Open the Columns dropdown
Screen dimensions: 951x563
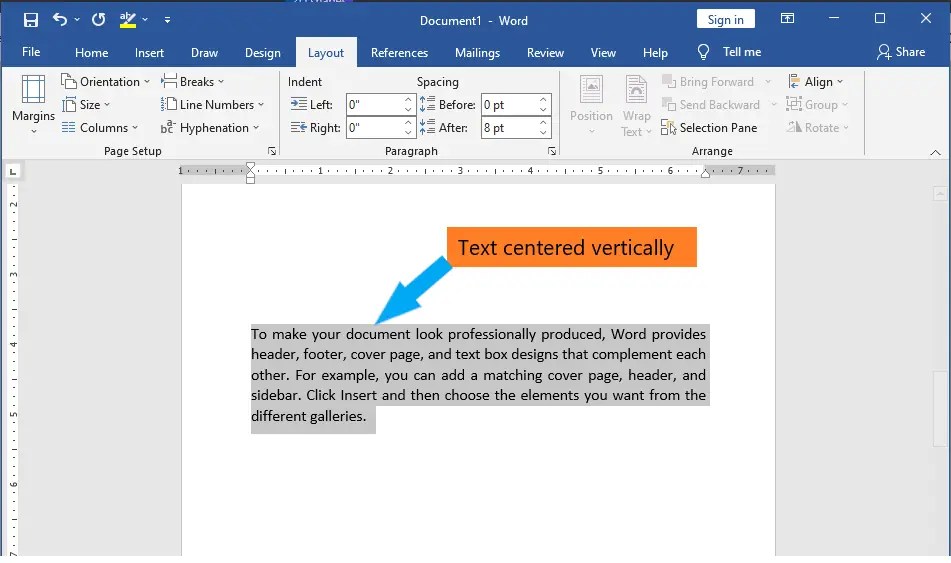pos(100,127)
